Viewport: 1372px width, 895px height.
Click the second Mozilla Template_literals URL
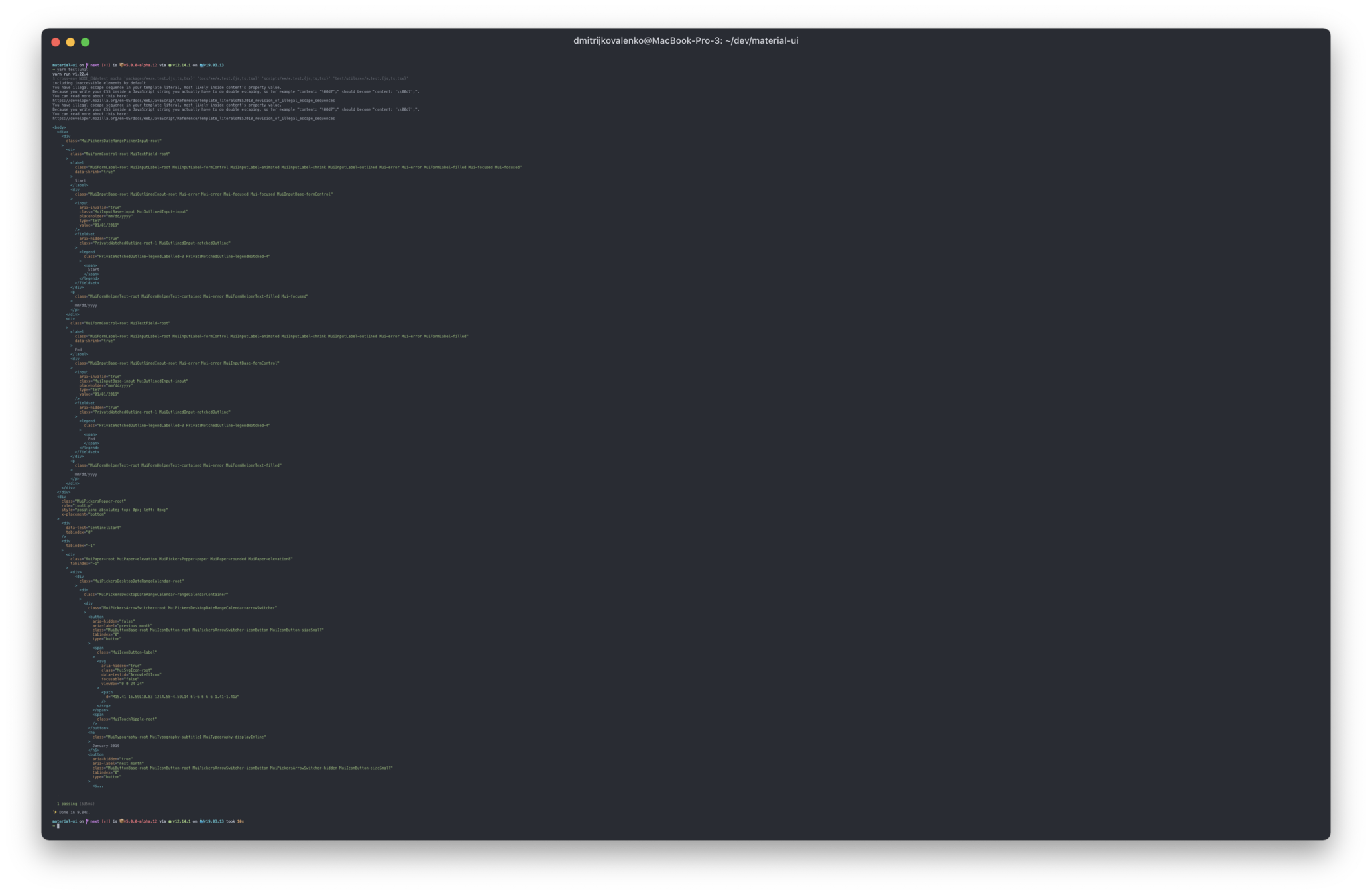click(194, 119)
